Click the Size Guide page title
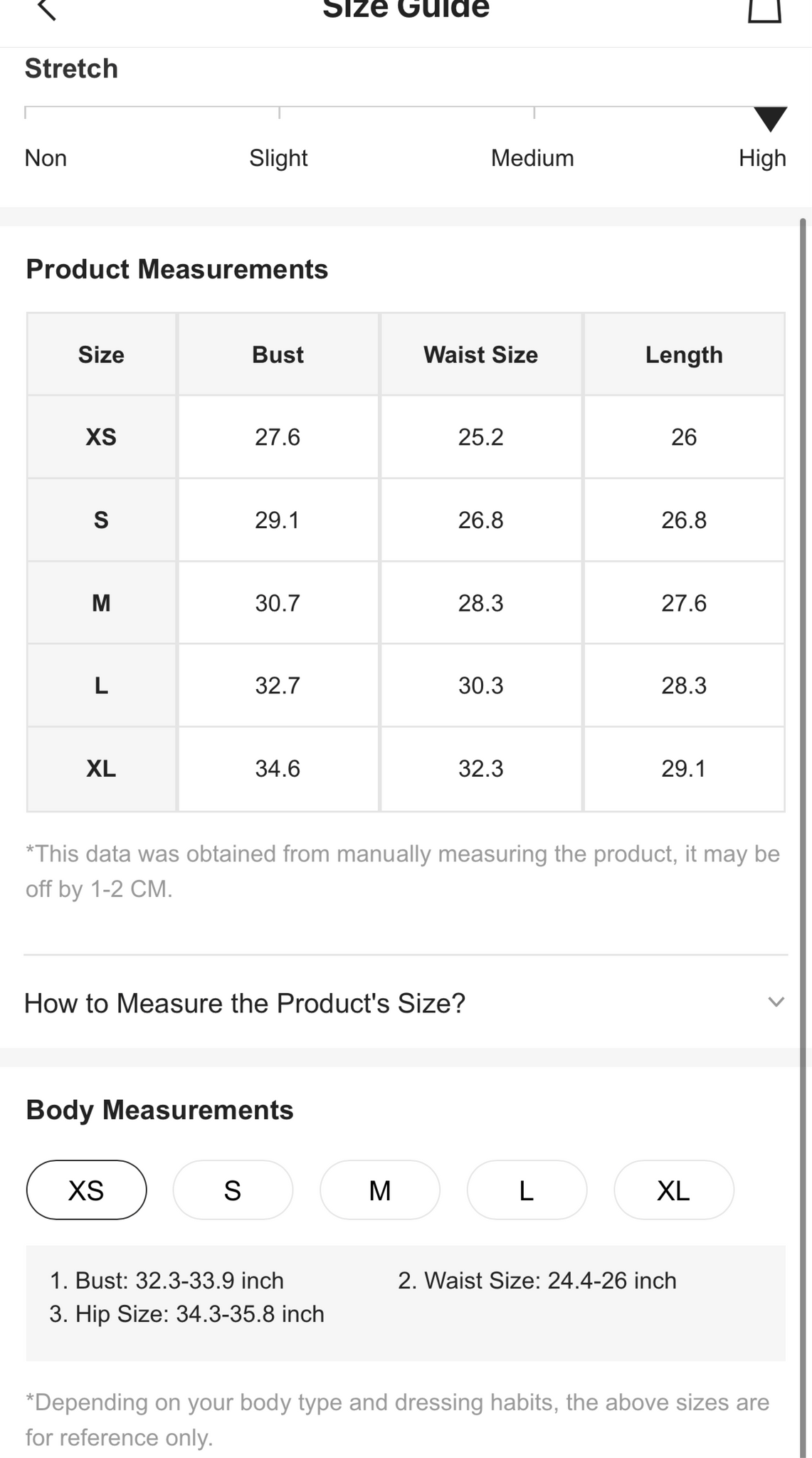812x1458 pixels. click(x=406, y=10)
